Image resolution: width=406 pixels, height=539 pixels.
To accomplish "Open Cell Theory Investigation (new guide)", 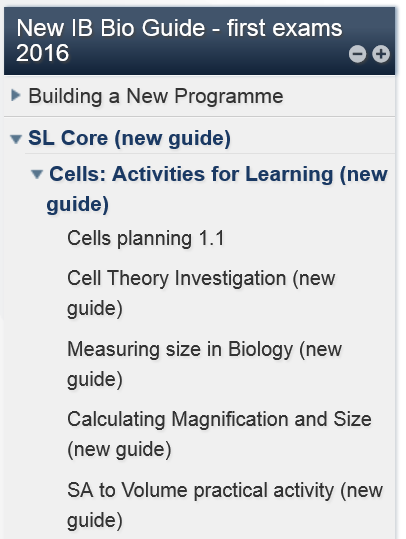I will point(201,293).
